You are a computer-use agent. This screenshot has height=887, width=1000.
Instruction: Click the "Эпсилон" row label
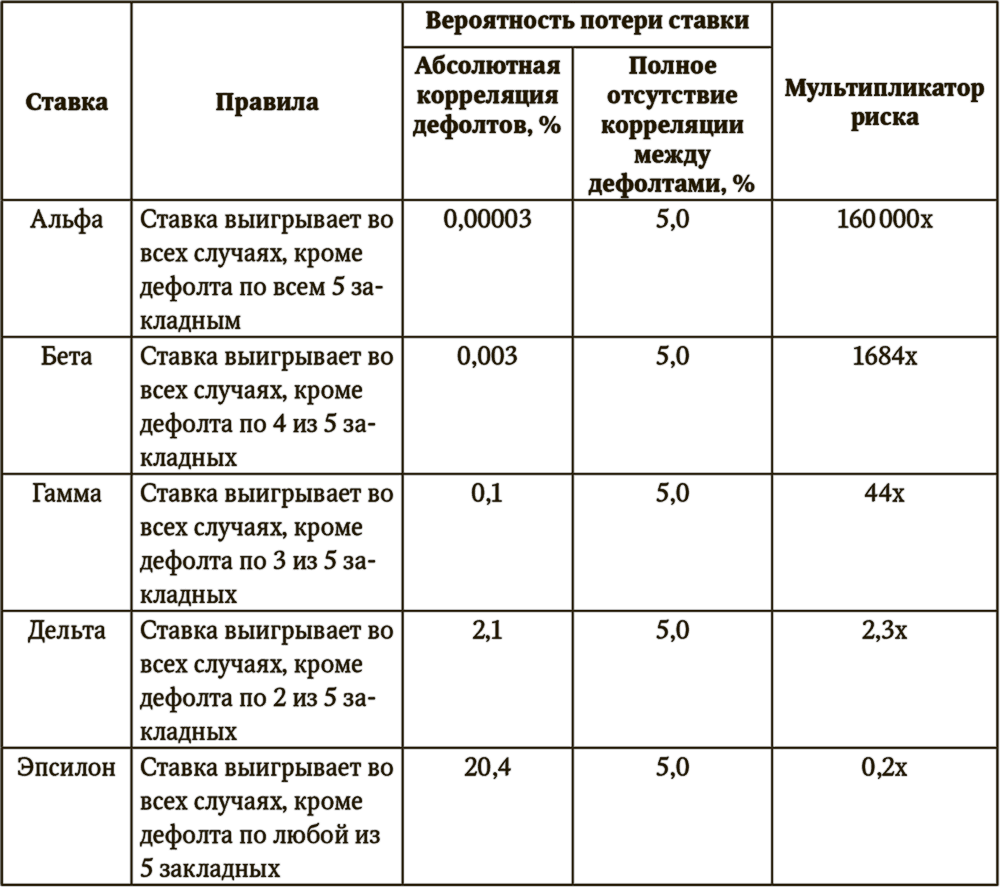click(66, 768)
